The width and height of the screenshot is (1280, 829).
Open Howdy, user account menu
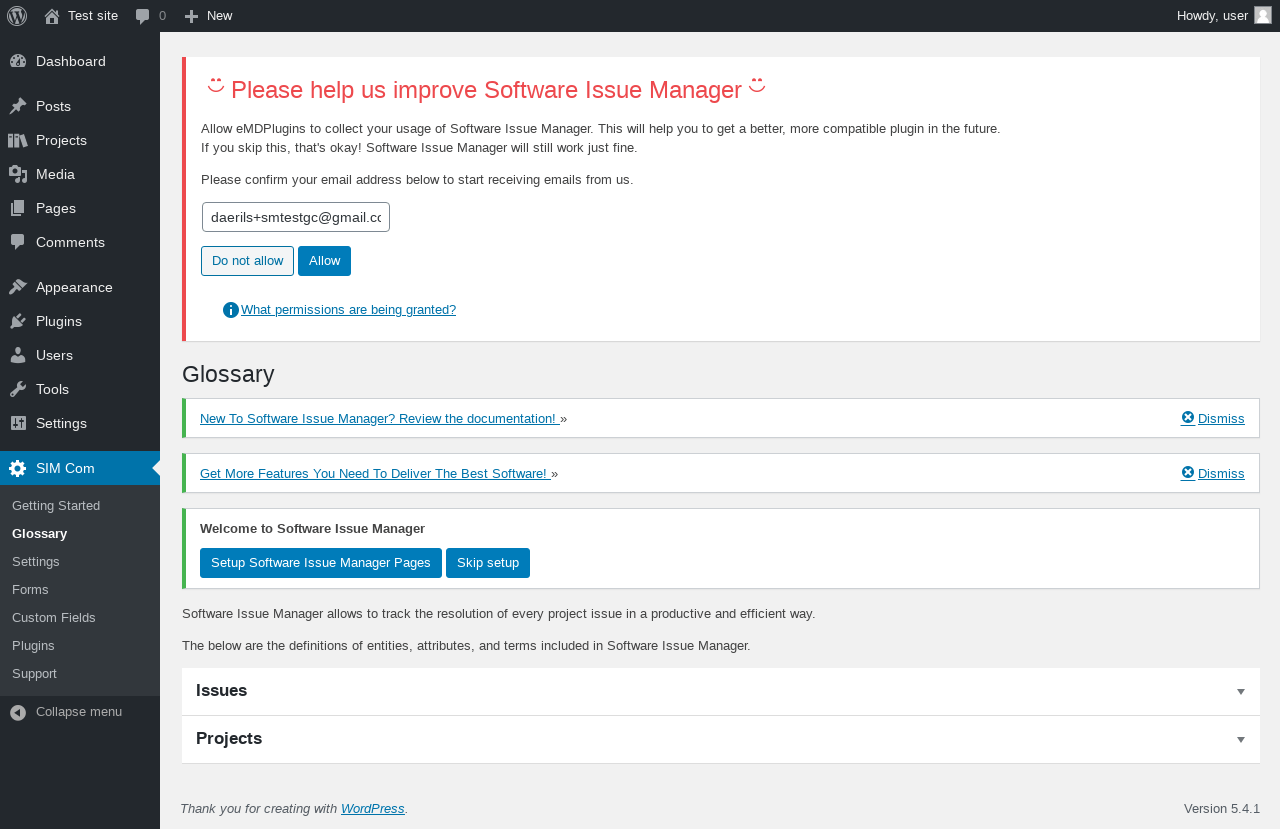point(1224,16)
